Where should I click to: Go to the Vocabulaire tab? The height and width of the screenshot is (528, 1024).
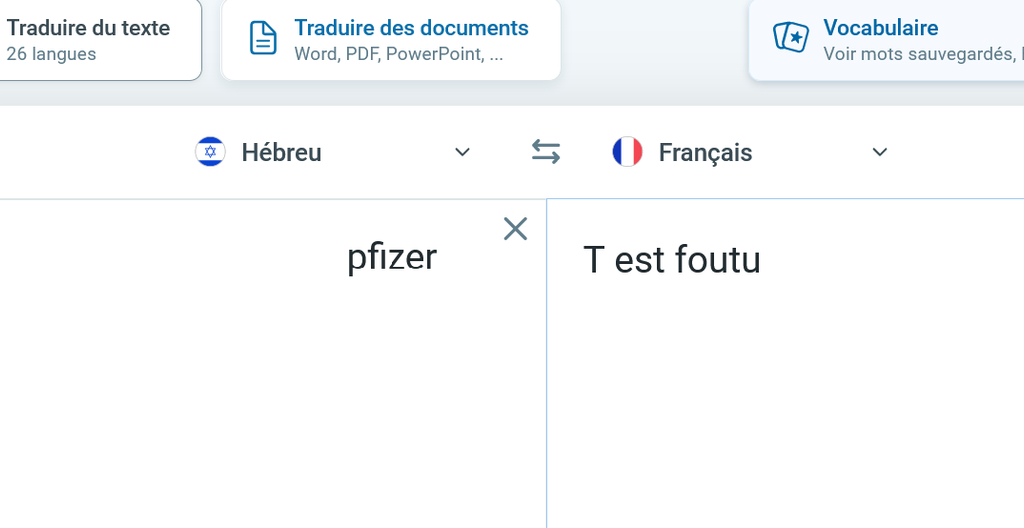(880, 28)
